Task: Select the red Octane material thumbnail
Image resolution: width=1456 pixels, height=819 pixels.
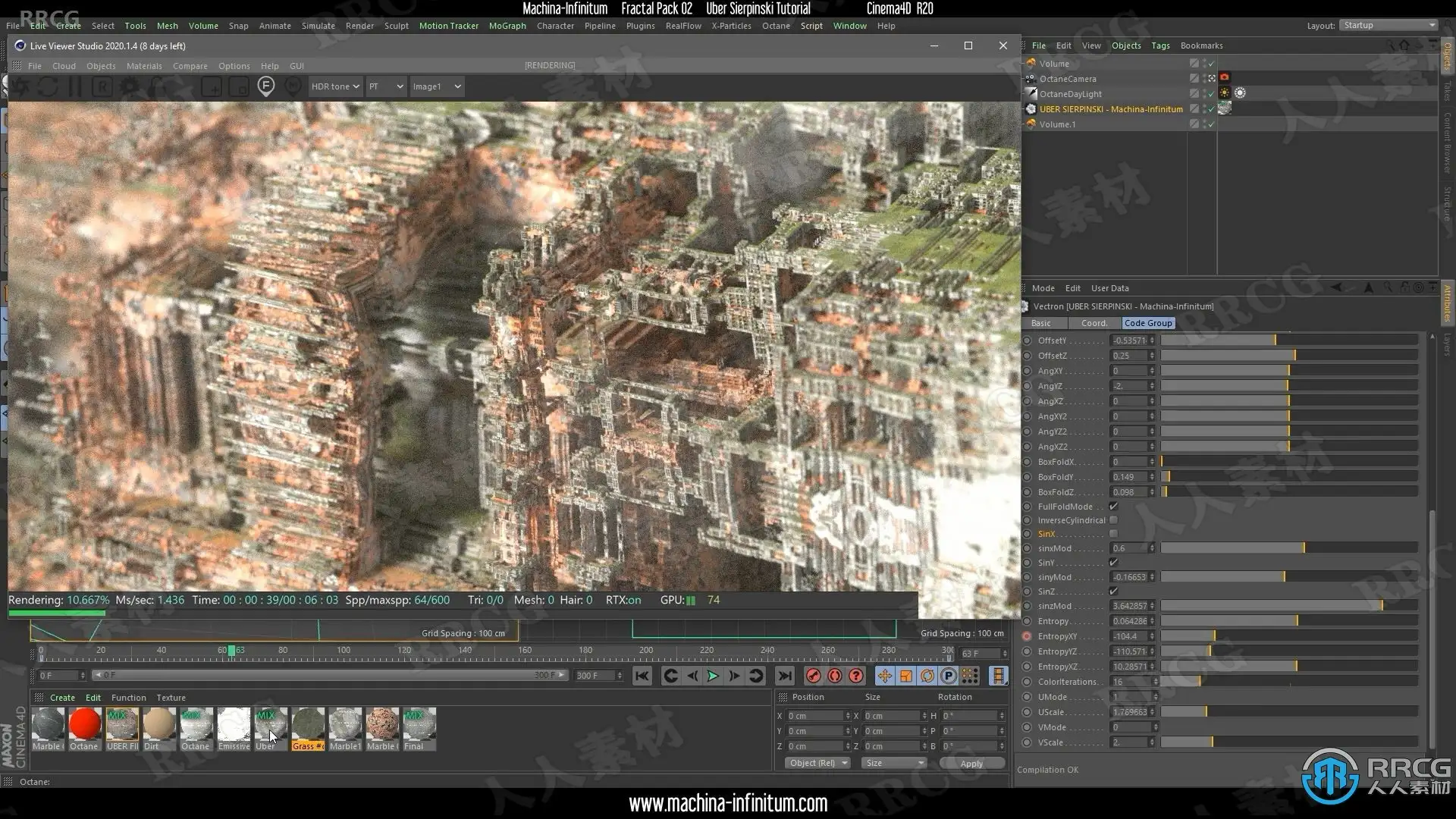Action: click(x=84, y=724)
